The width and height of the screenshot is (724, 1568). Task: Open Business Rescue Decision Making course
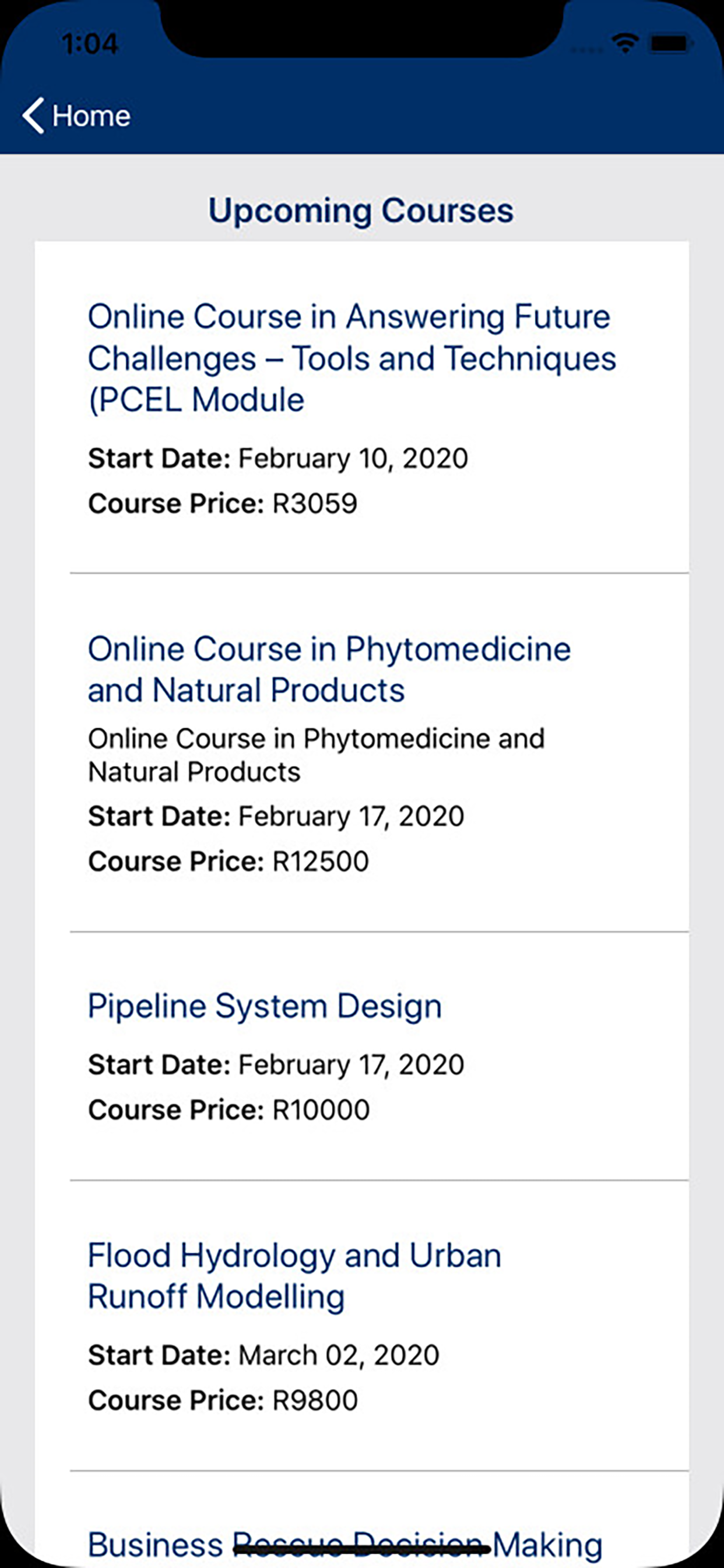coord(345,1544)
